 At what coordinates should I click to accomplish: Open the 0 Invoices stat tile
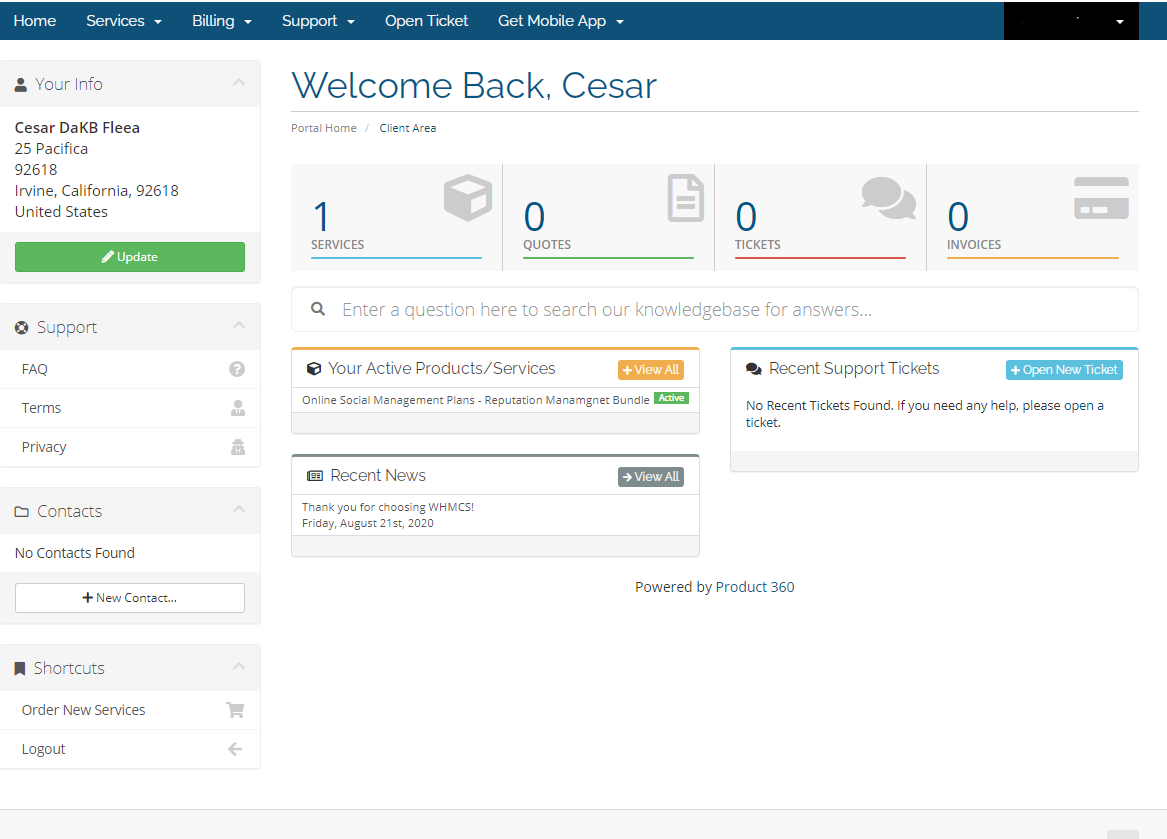pos(1032,217)
